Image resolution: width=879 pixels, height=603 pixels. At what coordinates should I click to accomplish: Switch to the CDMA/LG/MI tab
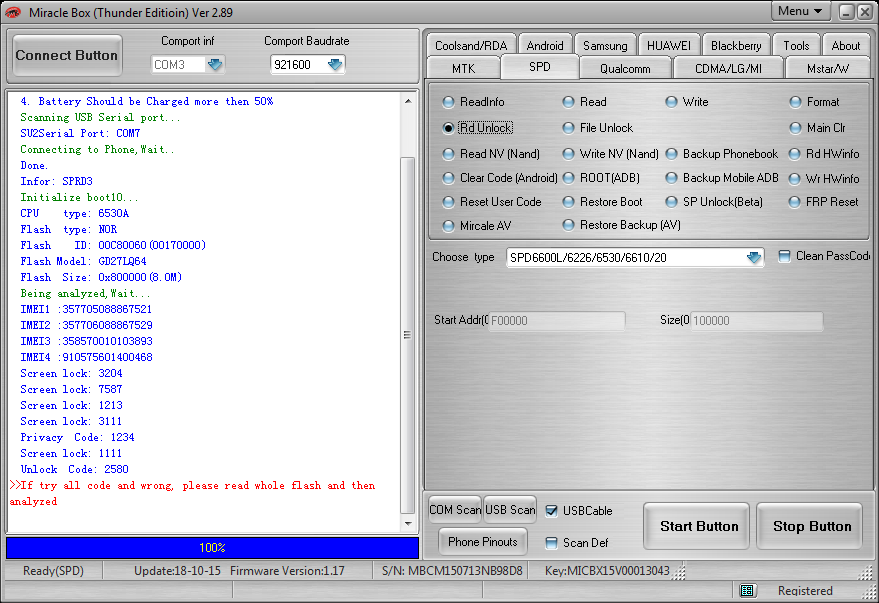click(x=728, y=68)
